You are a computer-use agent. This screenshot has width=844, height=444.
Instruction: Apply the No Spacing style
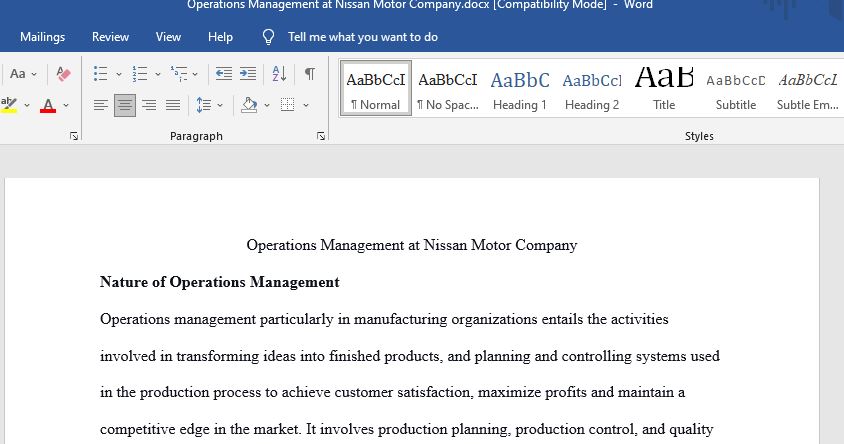pos(448,88)
